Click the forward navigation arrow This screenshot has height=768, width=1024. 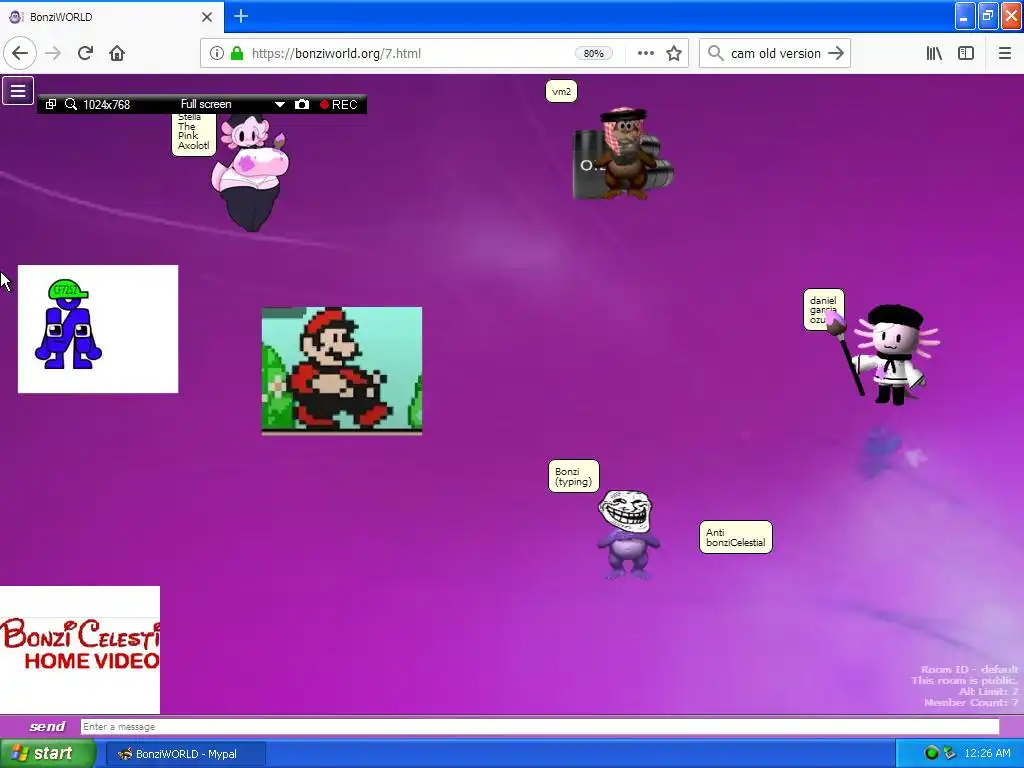pyautogui.click(x=54, y=54)
